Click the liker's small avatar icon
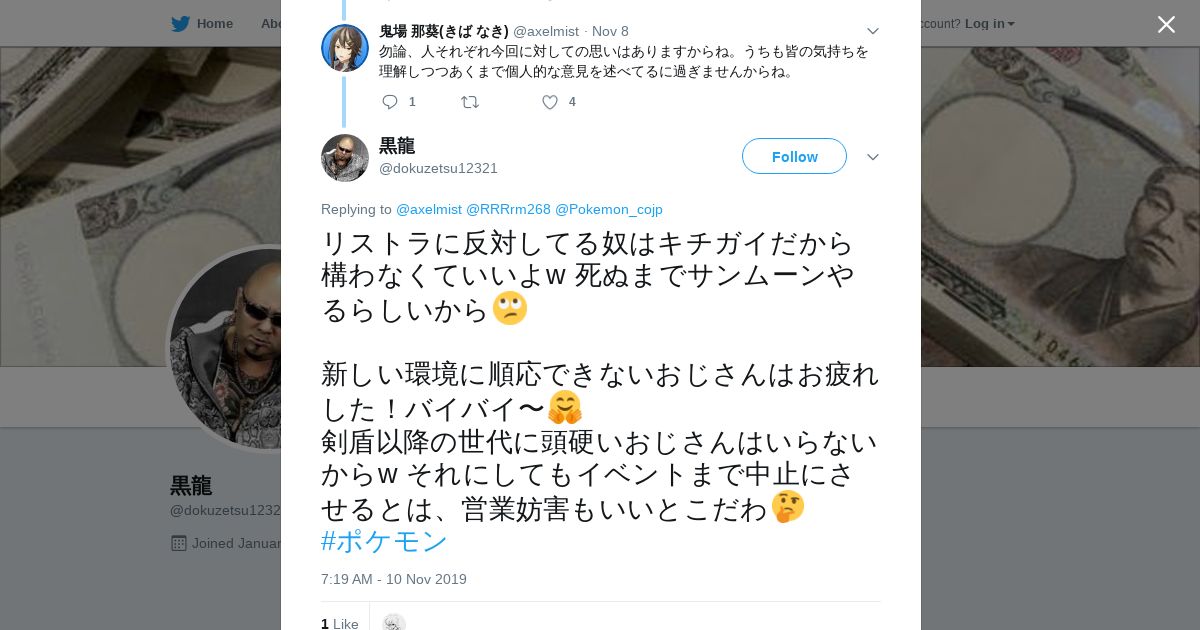The image size is (1200, 630). [x=394, y=622]
